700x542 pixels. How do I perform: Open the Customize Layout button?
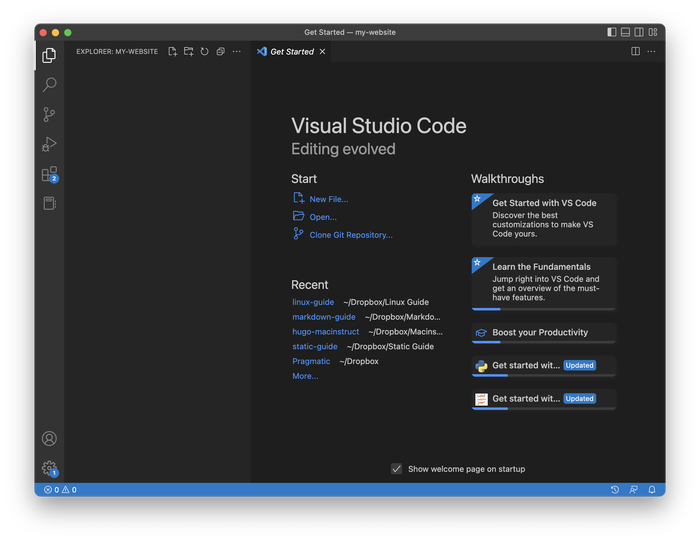pos(653,32)
